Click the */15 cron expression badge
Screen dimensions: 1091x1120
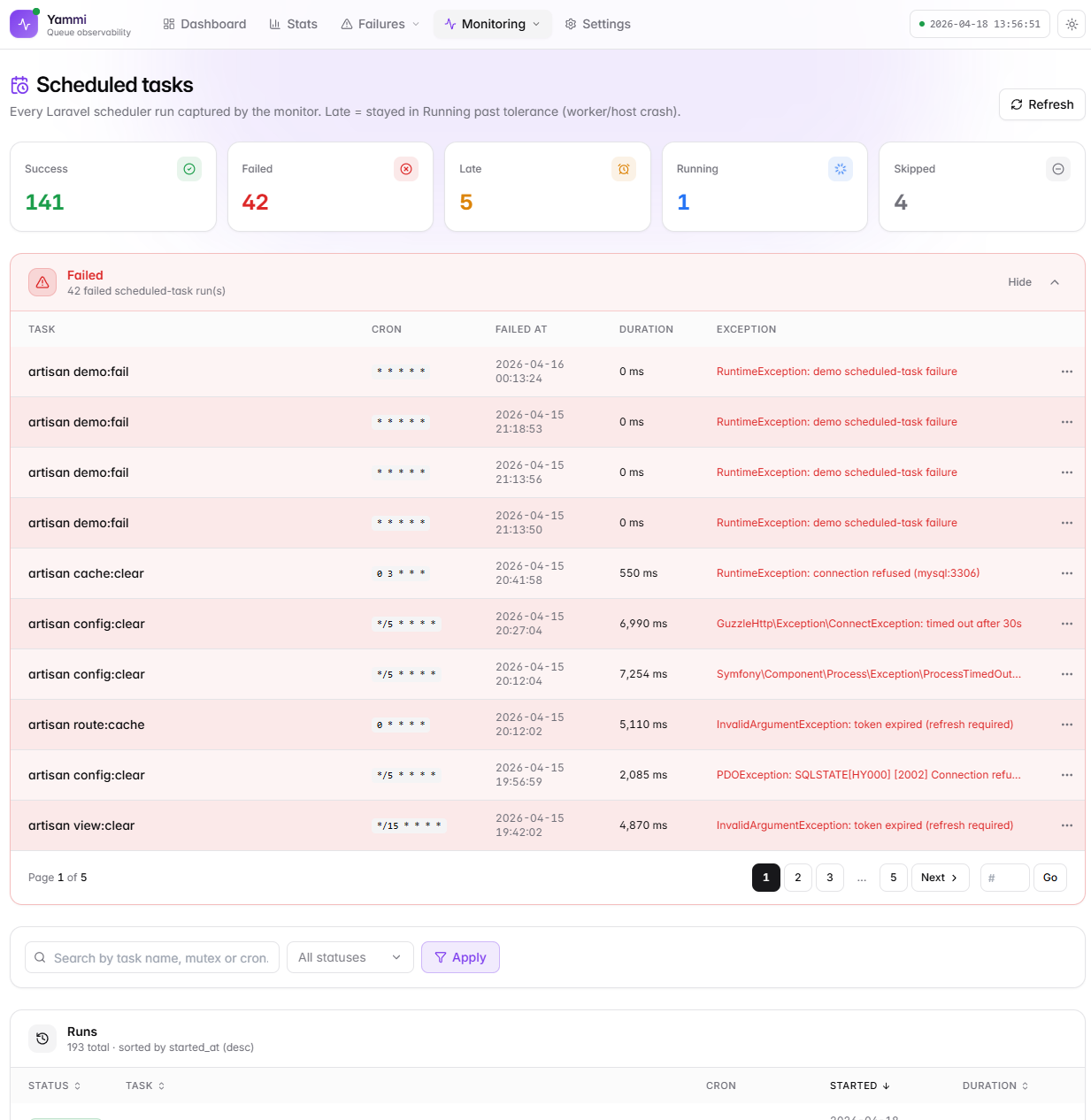(x=409, y=825)
